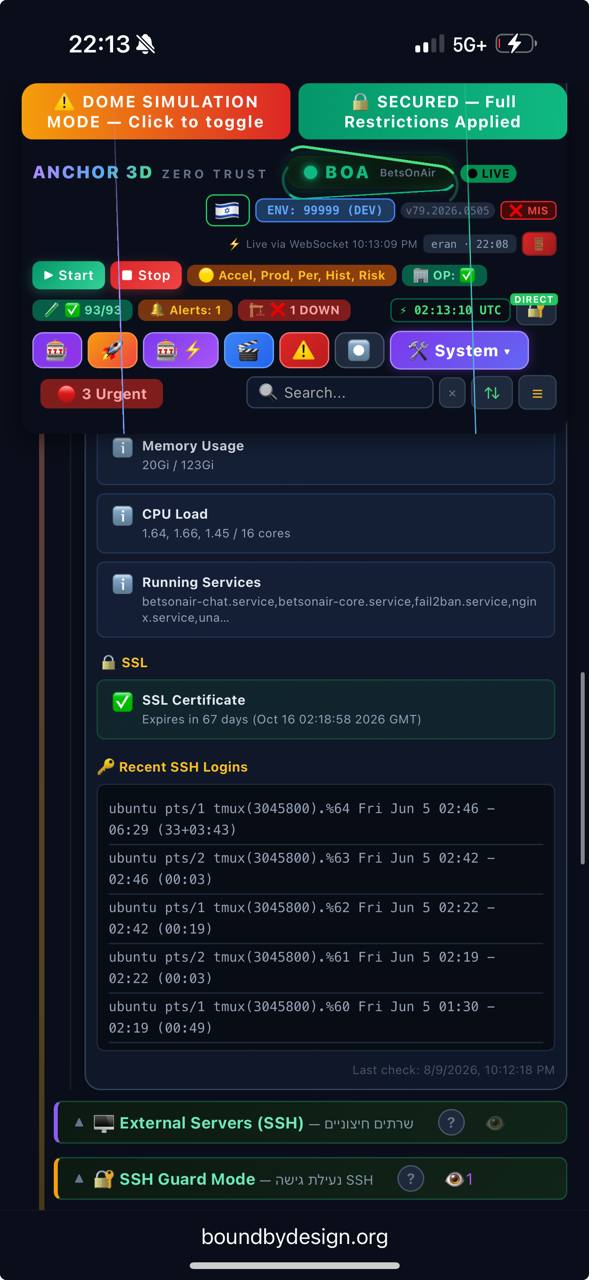Image resolution: width=589 pixels, height=1280 pixels.
Task: Click the 1 DOWN status badge
Action: click(294, 310)
